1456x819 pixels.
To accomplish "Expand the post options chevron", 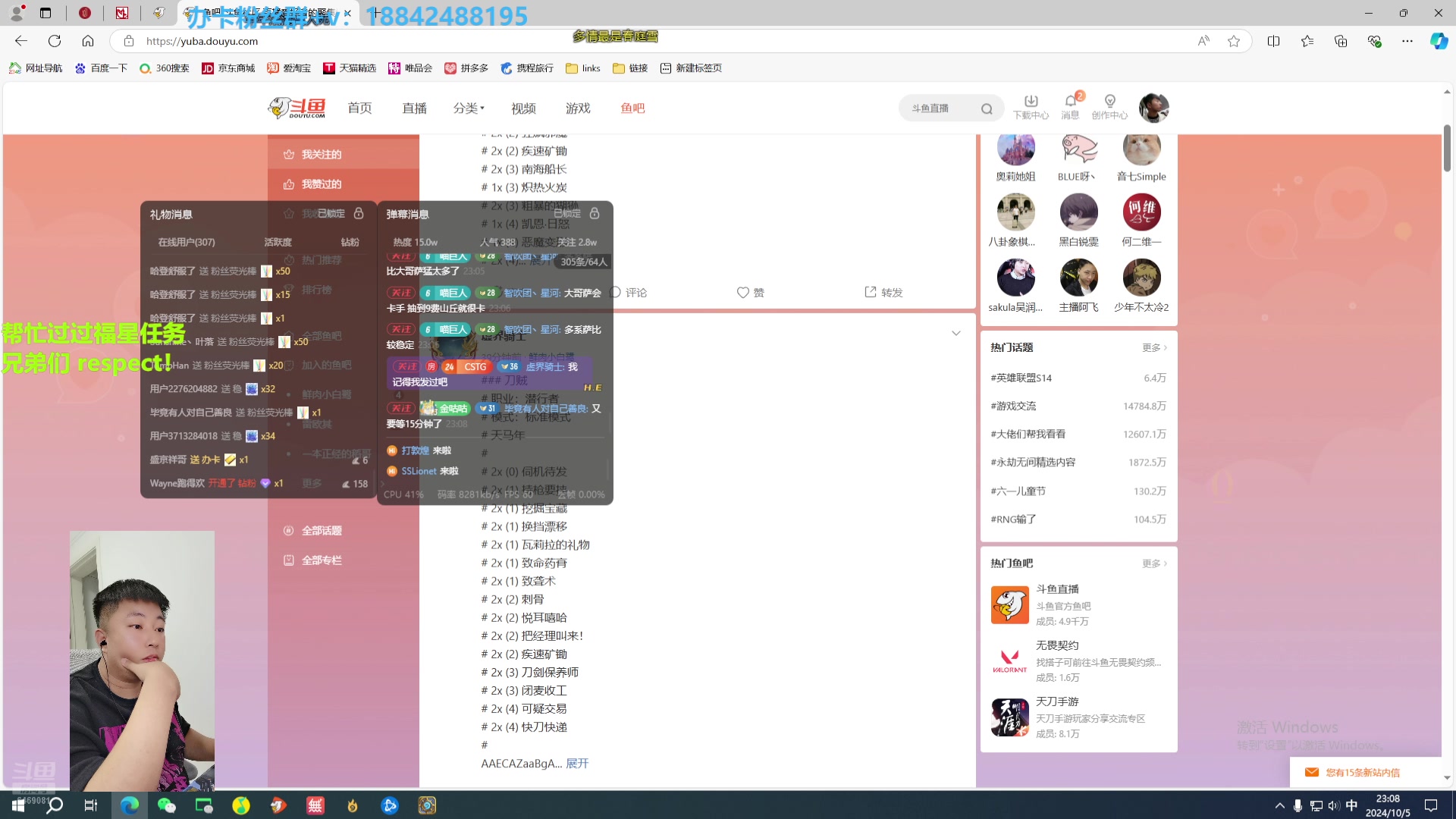I will [x=955, y=333].
